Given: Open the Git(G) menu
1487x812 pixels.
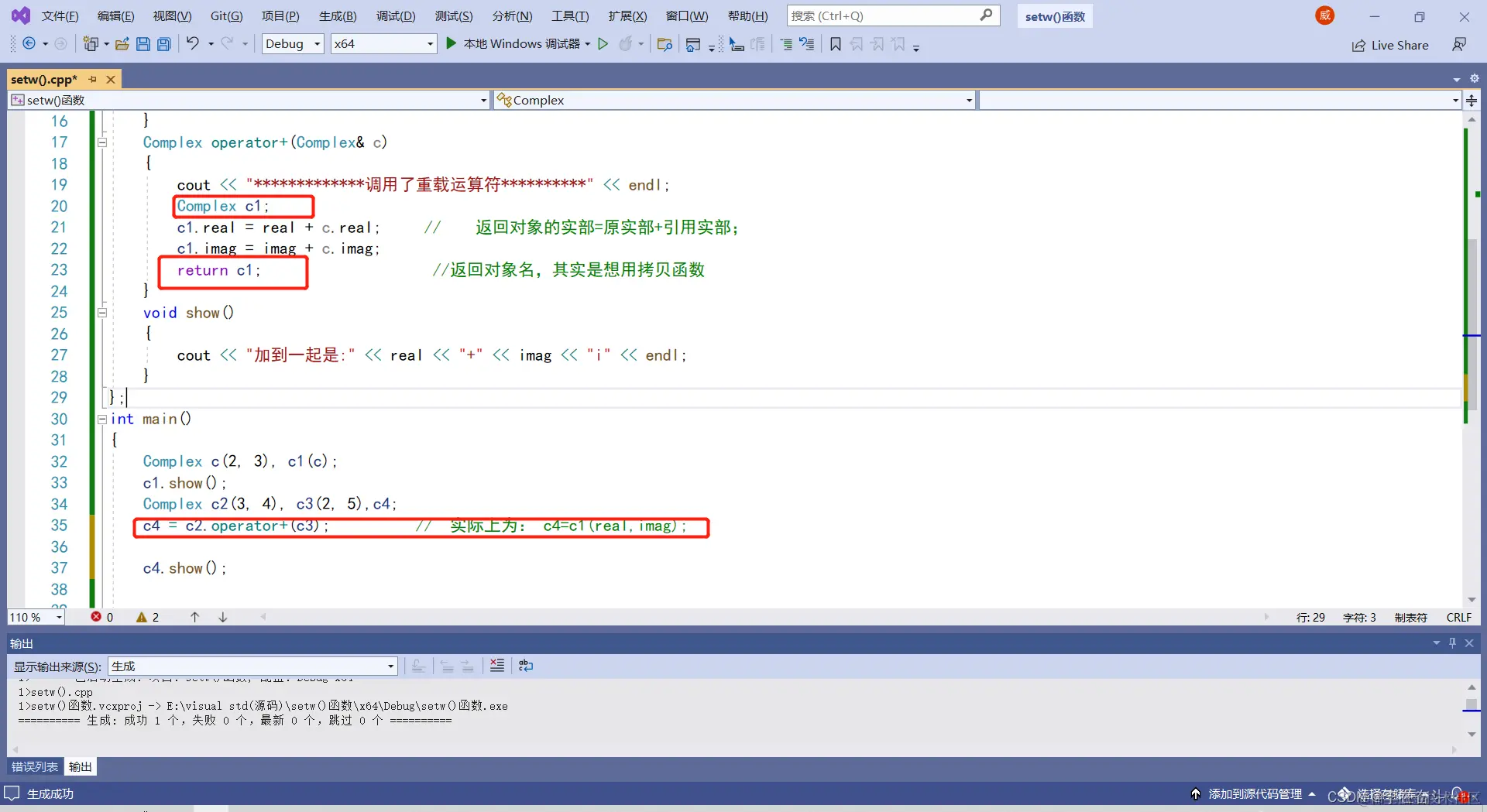Looking at the screenshot, I should (227, 15).
